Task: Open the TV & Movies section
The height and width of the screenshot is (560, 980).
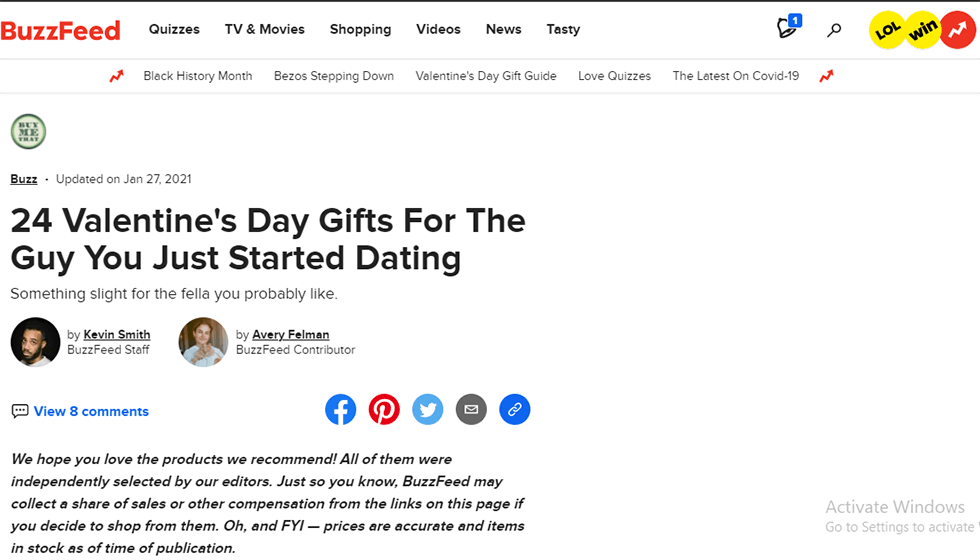Action: pyautogui.click(x=265, y=29)
